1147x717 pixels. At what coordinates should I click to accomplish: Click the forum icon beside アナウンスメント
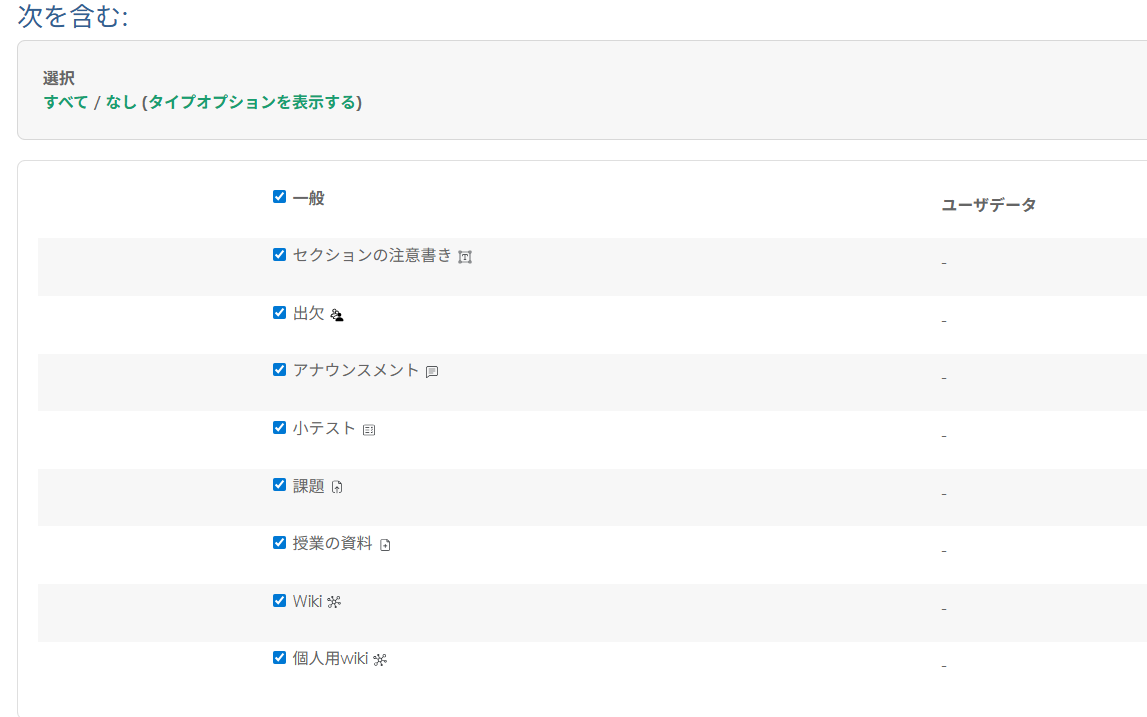click(x=432, y=372)
